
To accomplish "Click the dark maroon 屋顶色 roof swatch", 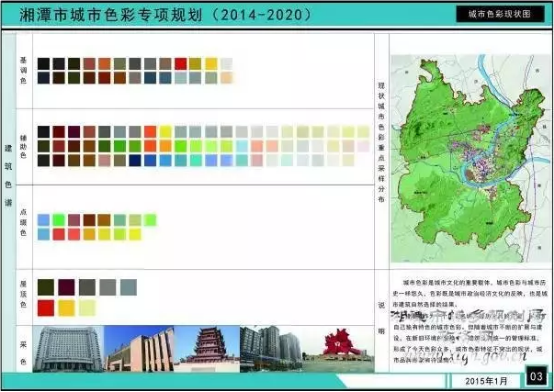I will tap(66, 287).
